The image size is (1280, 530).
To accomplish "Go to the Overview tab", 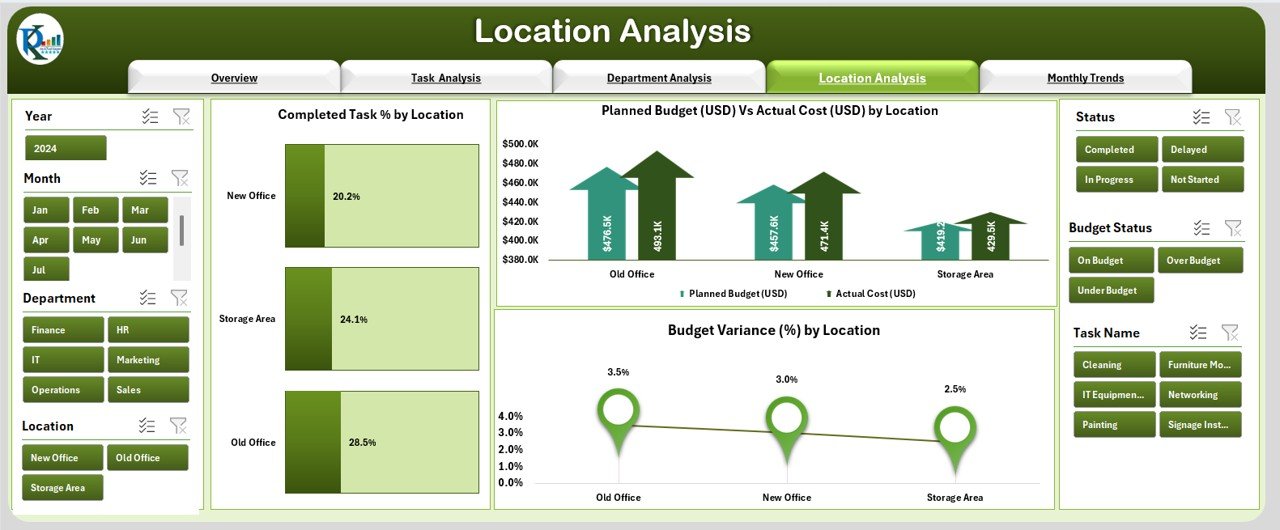I will 234,78.
